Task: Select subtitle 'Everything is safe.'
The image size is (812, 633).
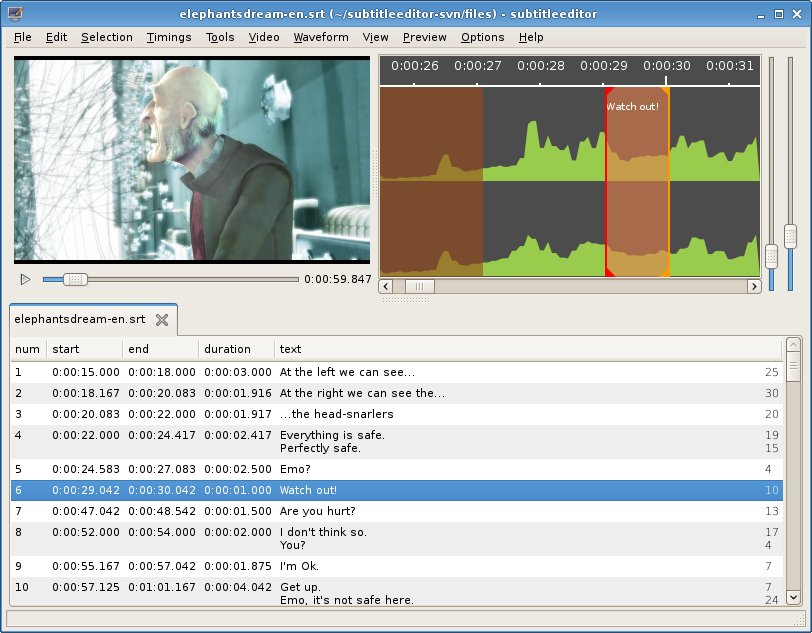Action: tap(397, 442)
